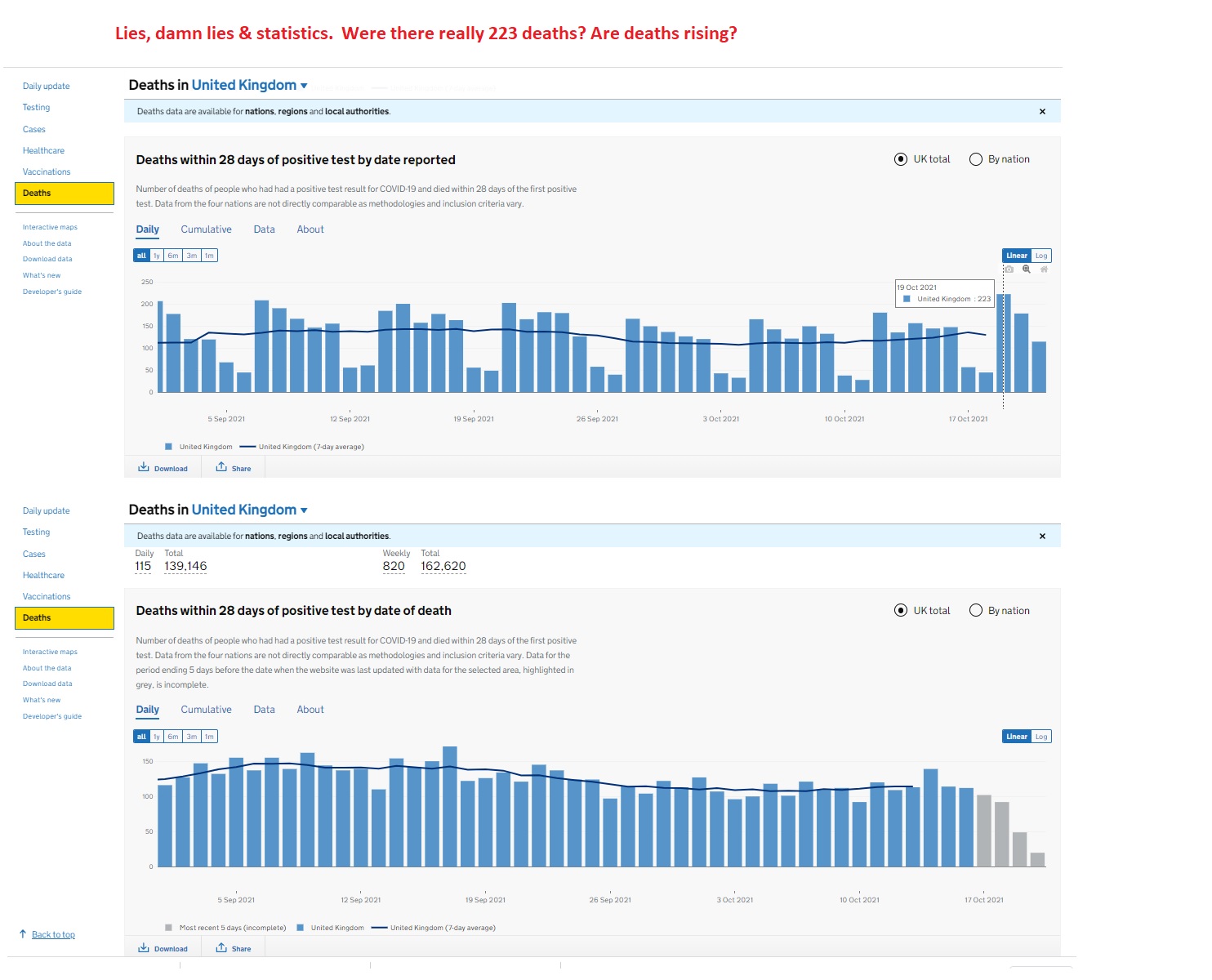Switch to the About tab in the date of death chart
The width and height of the screenshot is (1212, 980).
click(x=310, y=710)
